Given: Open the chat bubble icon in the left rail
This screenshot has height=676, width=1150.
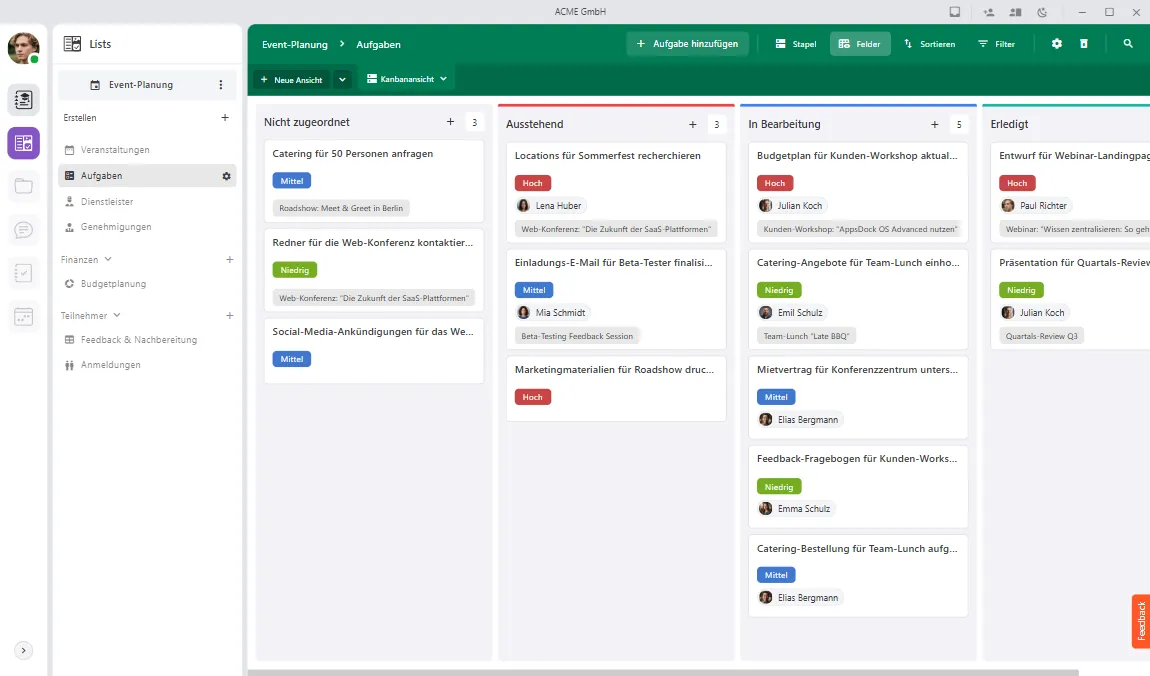Looking at the screenshot, I should (23, 230).
